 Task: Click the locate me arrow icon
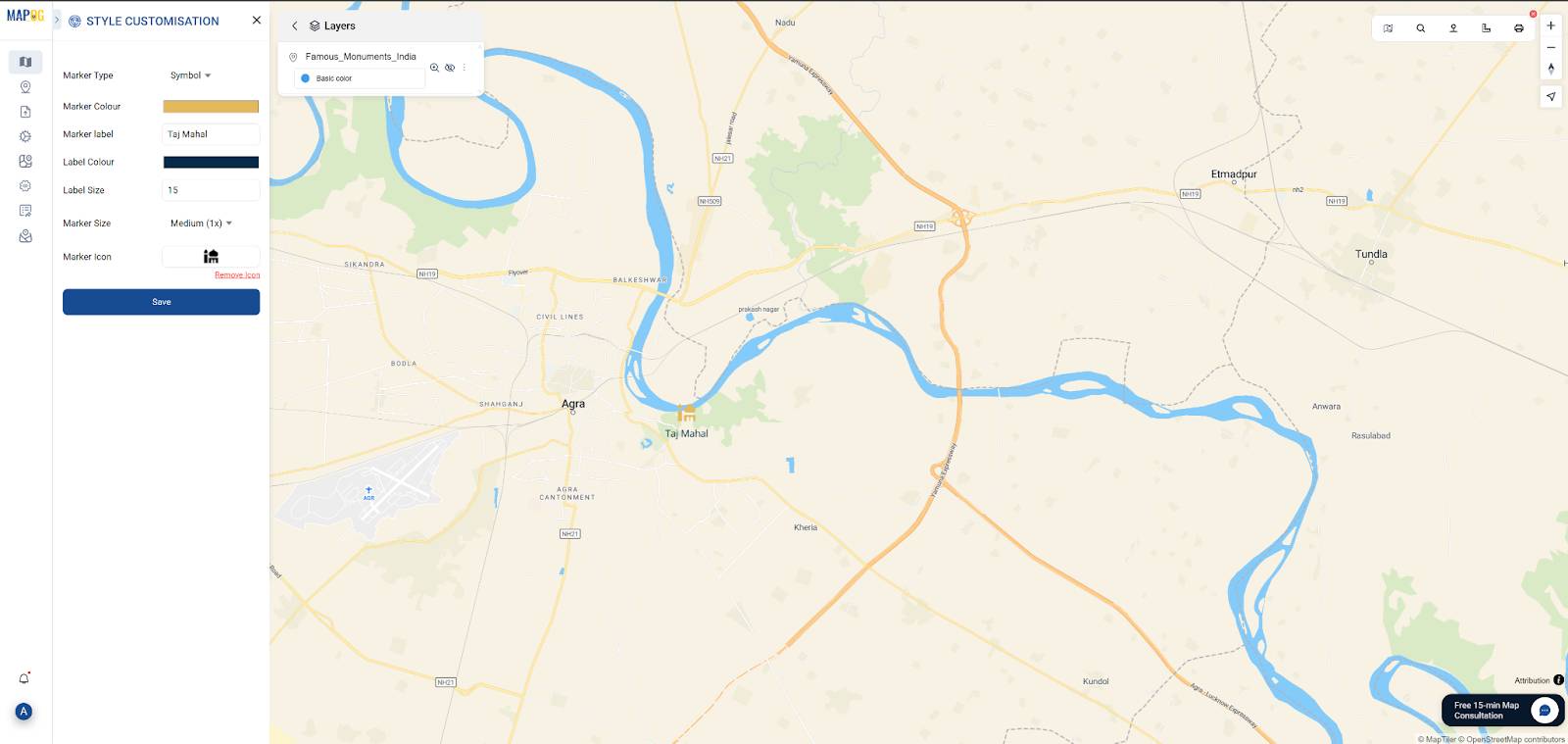[1550, 96]
